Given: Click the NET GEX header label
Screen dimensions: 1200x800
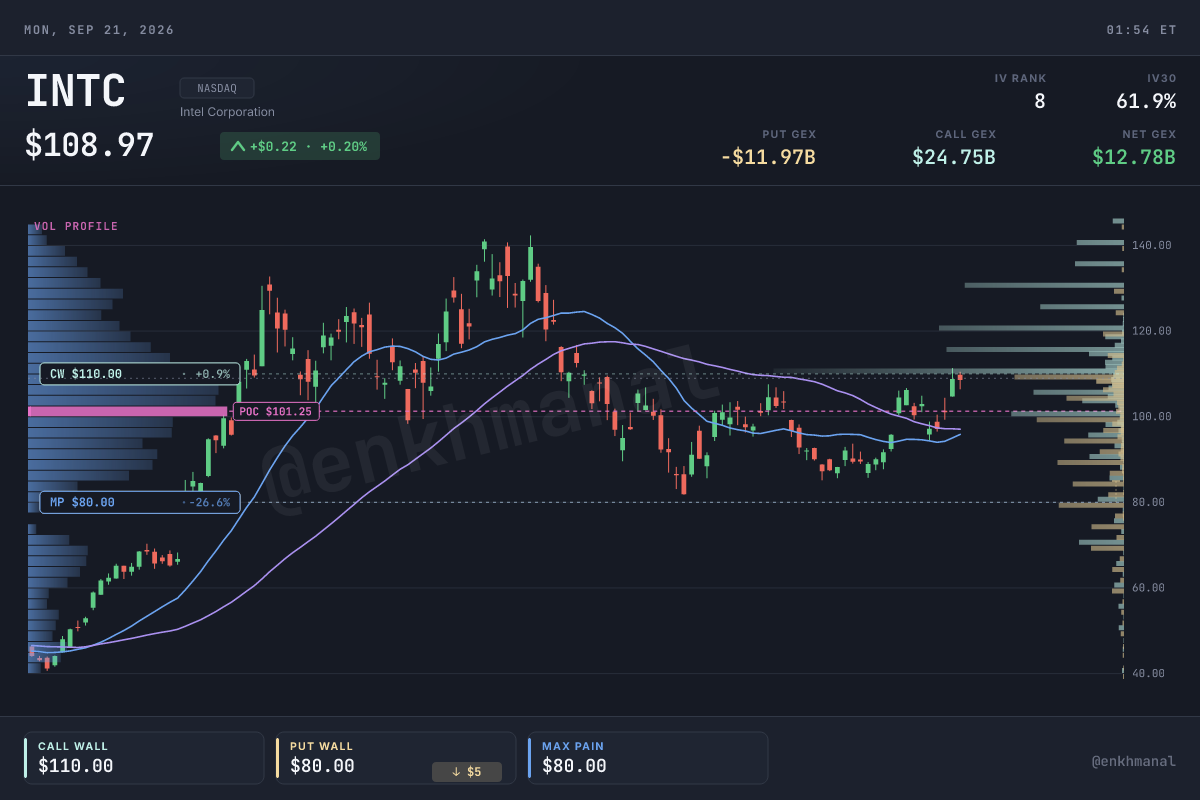Looking at the screenshot, I should [1149, 134].
